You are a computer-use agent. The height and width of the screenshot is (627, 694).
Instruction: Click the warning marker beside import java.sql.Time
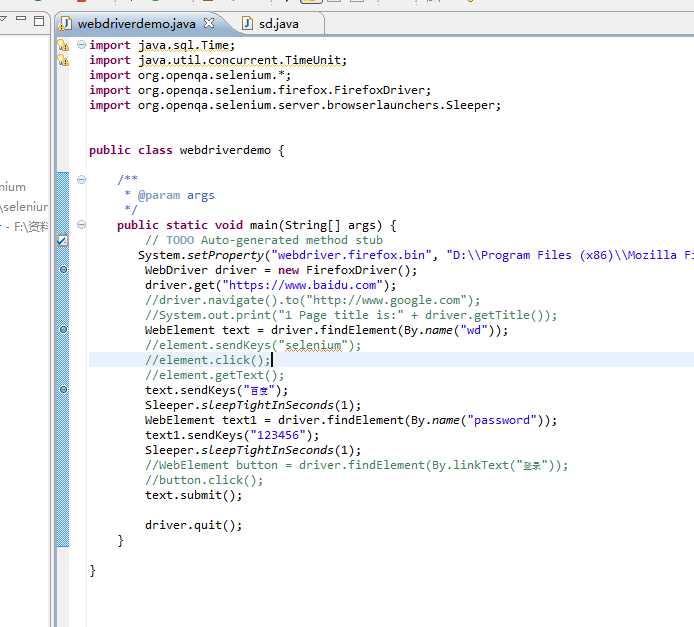tap(63, 45)
